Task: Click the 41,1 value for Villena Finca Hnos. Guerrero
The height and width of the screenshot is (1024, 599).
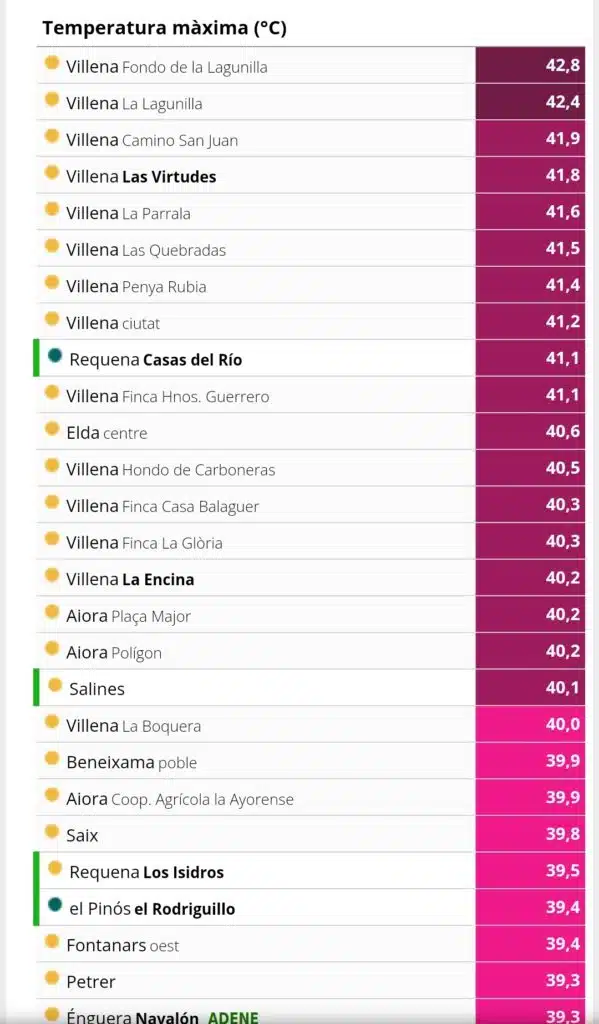Action: [x=530, y=394]
